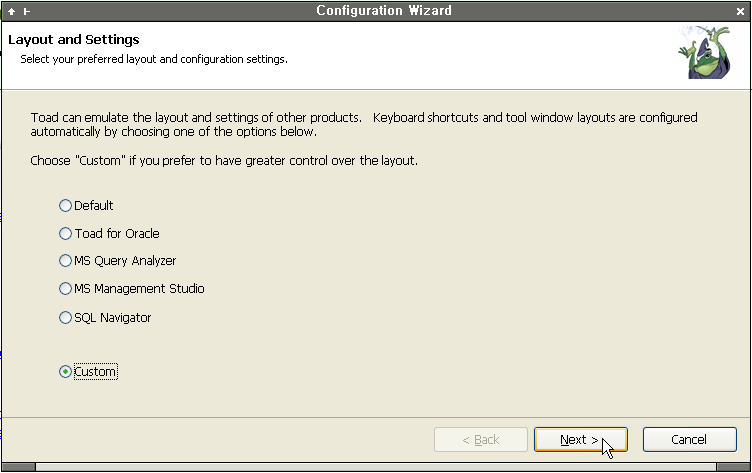The width and height of the screenshot is (752, 473).
Task: Click the Next button to continue
Action: (581, 439)
